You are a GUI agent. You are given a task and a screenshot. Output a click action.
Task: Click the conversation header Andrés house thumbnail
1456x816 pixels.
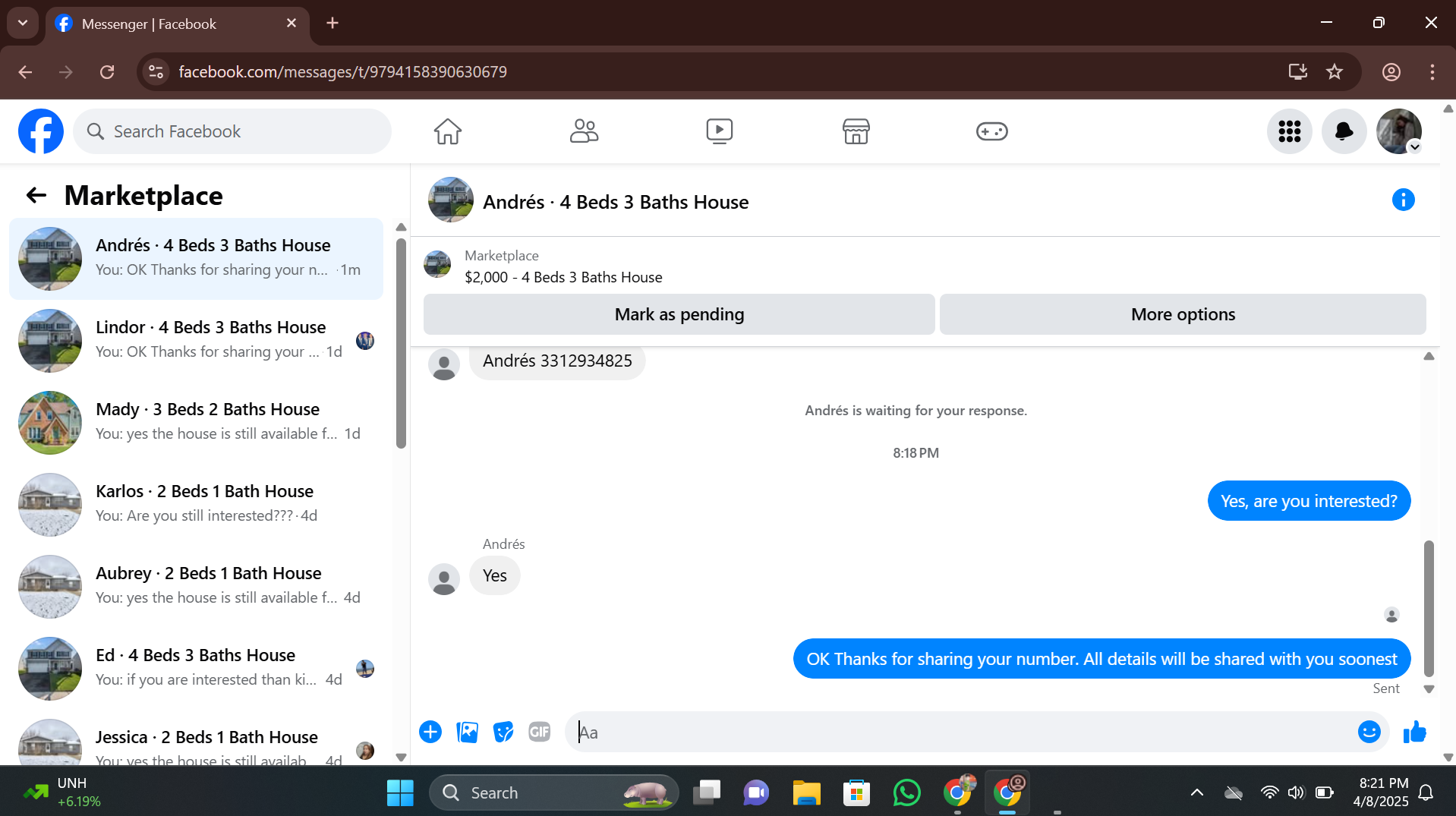point(450,200)
